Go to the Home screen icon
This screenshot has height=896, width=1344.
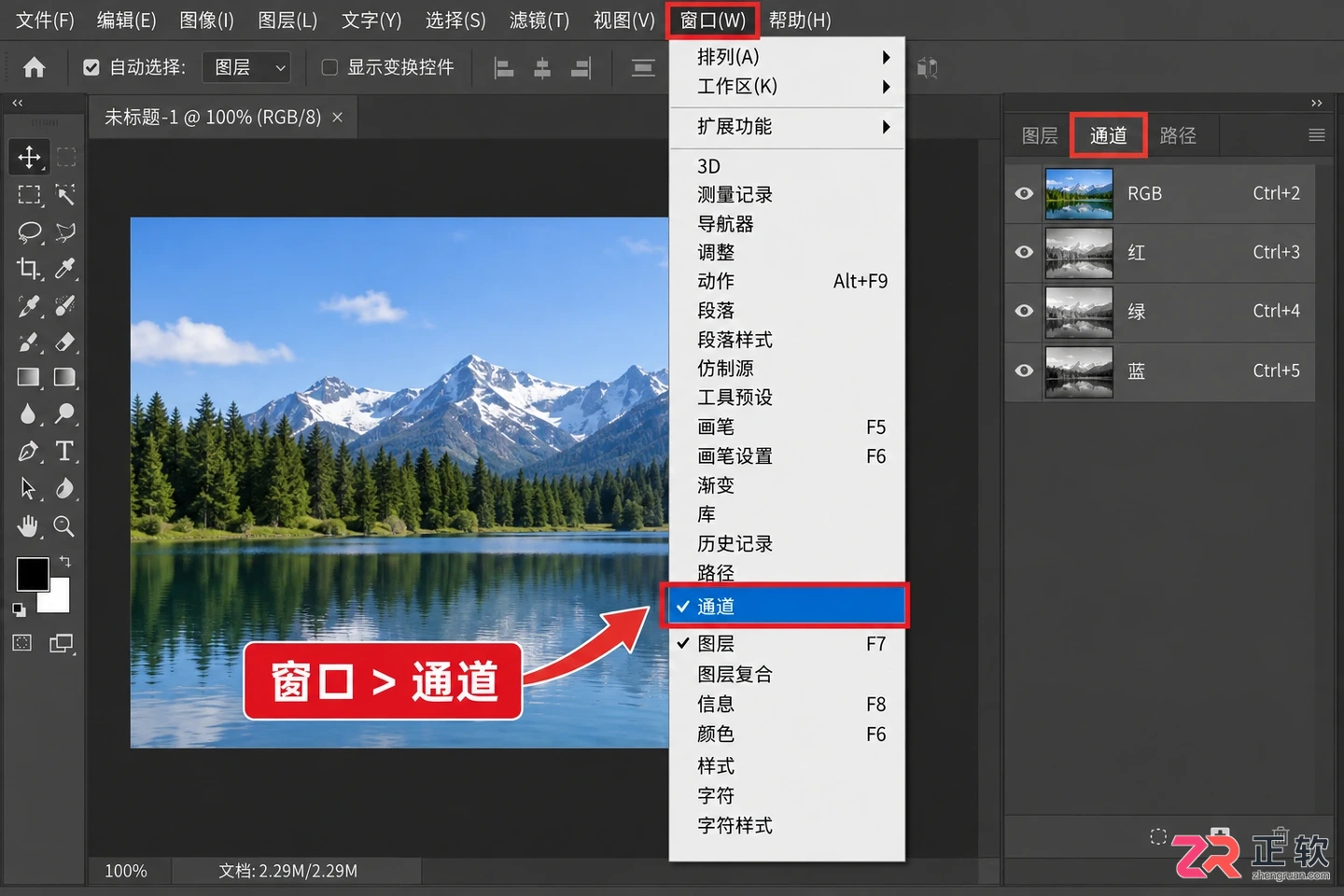point(34,67)
